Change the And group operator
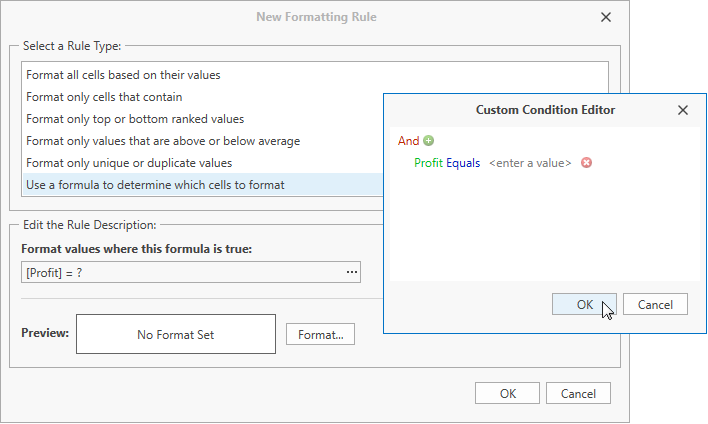708x424 pixels. click(x=408, y=141)
